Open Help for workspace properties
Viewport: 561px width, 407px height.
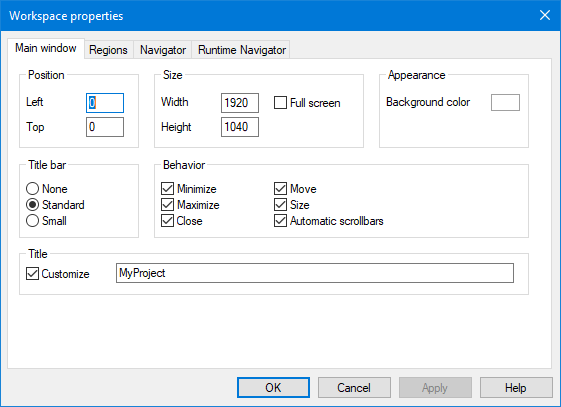tap(516, 388)
